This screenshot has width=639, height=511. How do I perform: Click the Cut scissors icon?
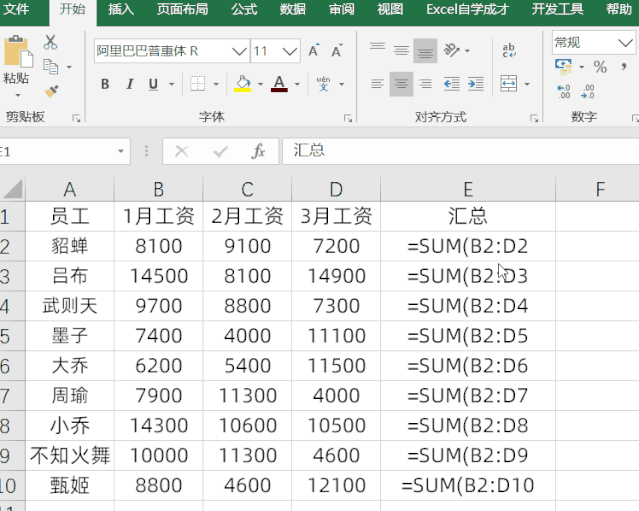pyautogui.click(x=51, y=44)
